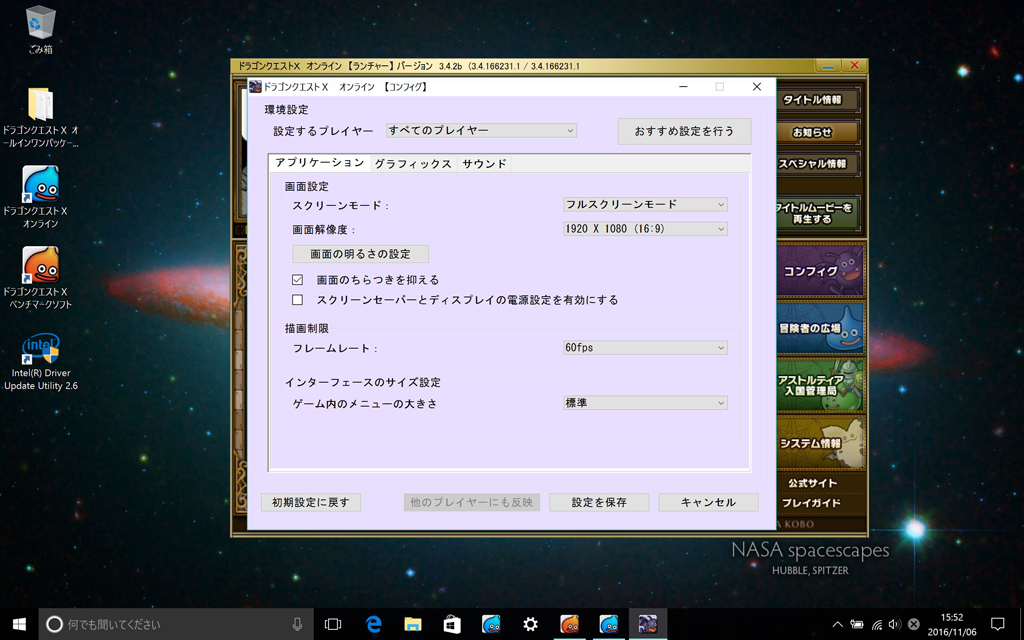
Task: Expand the フレームレート 60fps dropdown
Action: (x=645, y=347)
